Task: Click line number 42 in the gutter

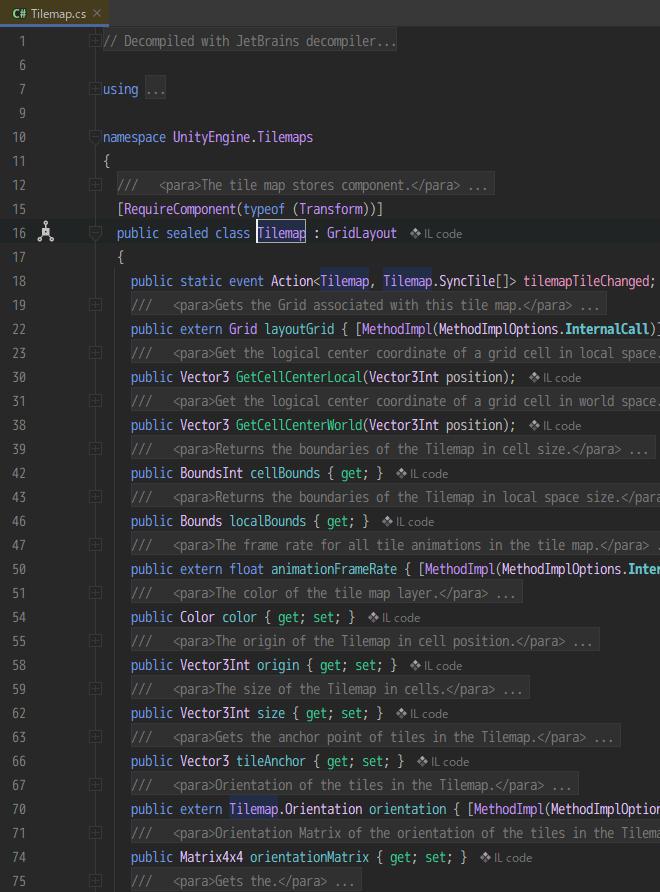Action: point(19,473)
